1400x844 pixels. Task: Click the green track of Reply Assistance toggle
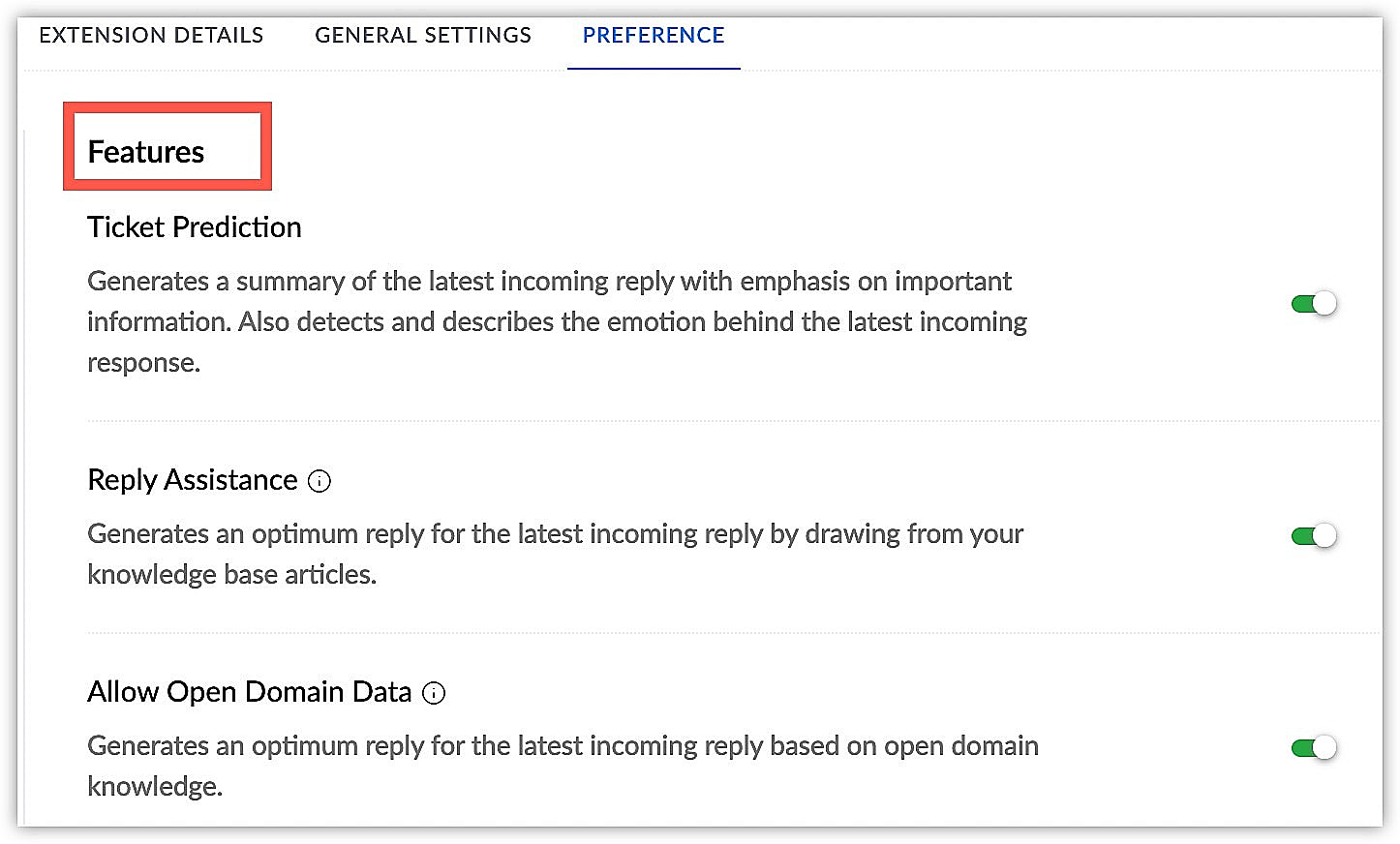point(1302,536)
